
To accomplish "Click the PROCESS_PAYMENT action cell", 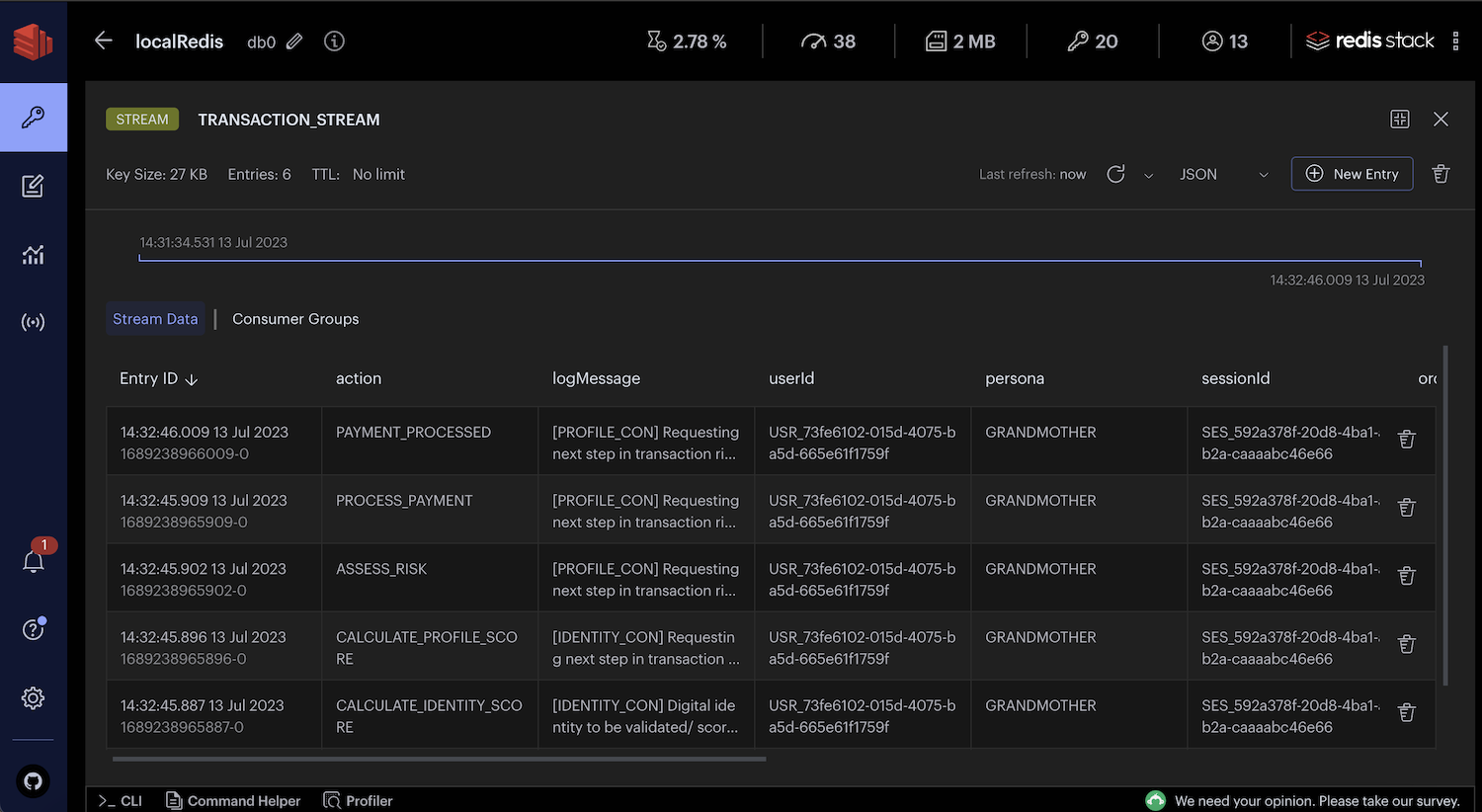I will (x=430, y=511).
